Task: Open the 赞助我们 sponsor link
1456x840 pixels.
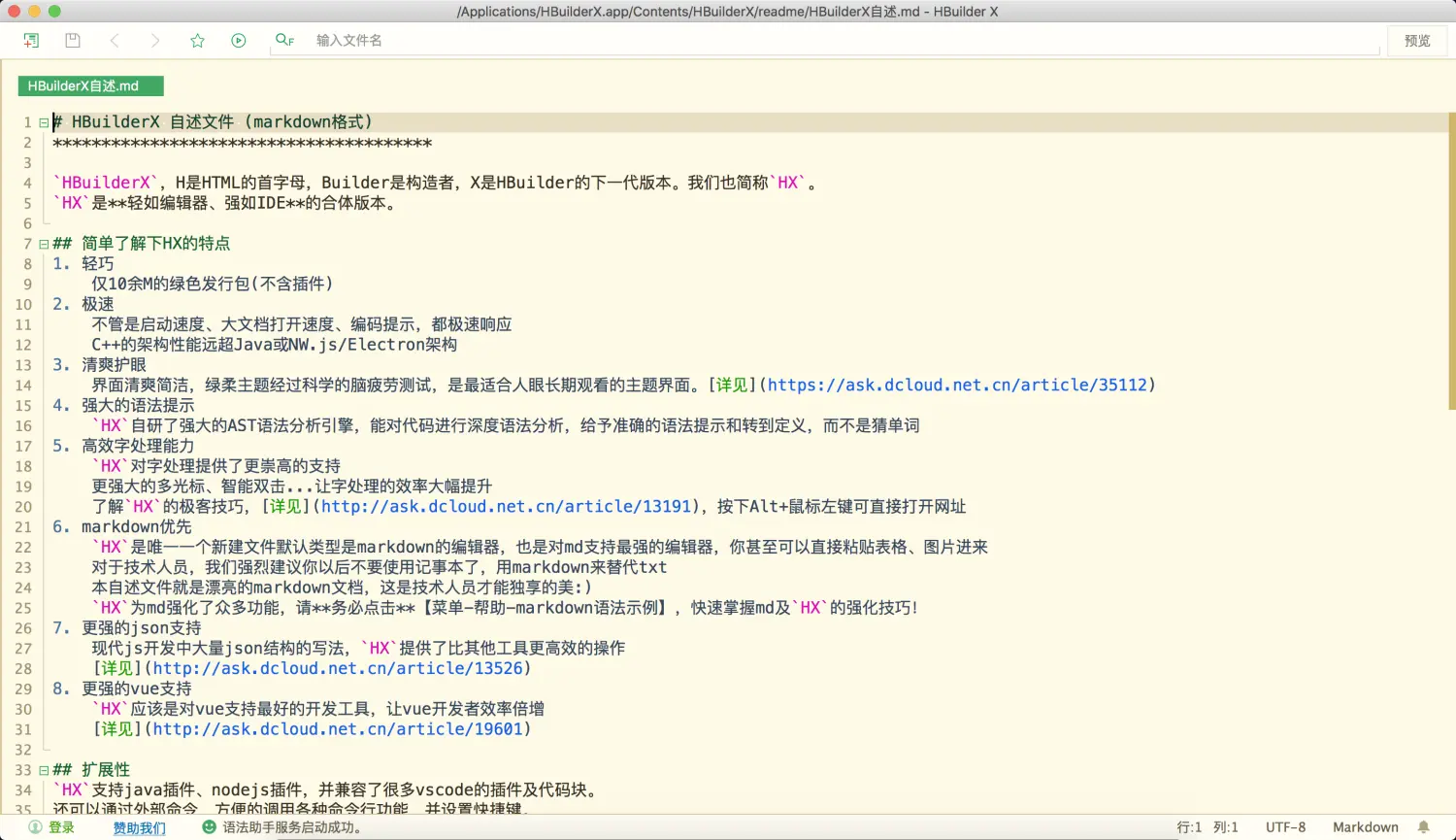Action: click(x=139, y=827)
